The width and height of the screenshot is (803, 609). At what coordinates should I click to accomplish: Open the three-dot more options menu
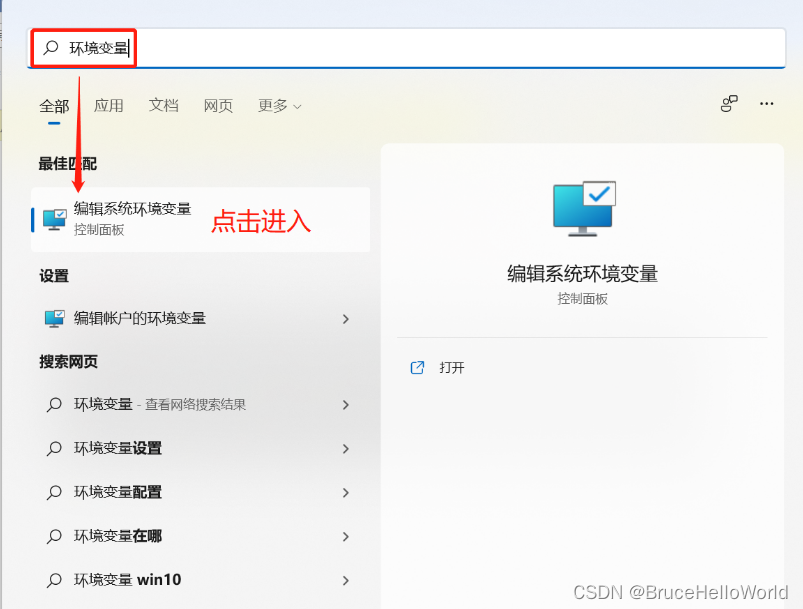[767, 103]
